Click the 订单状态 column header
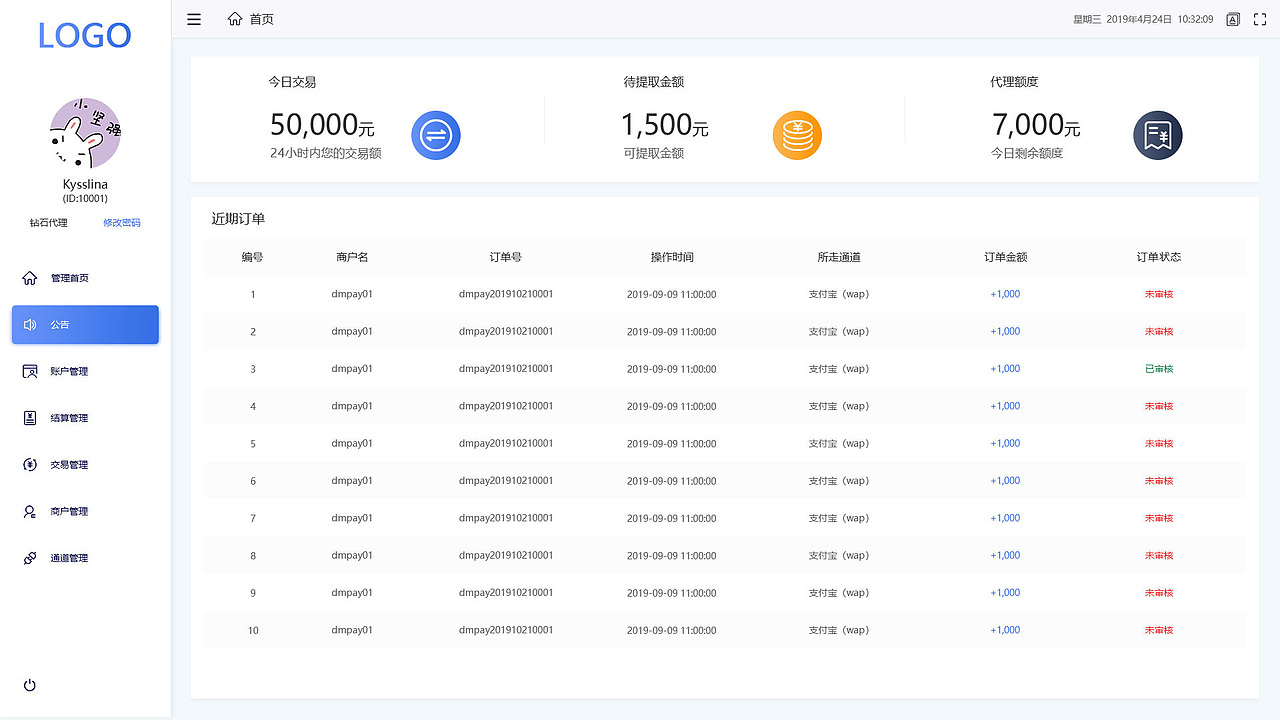This screenshot has height=720, width=1280. pos(1159,257)
